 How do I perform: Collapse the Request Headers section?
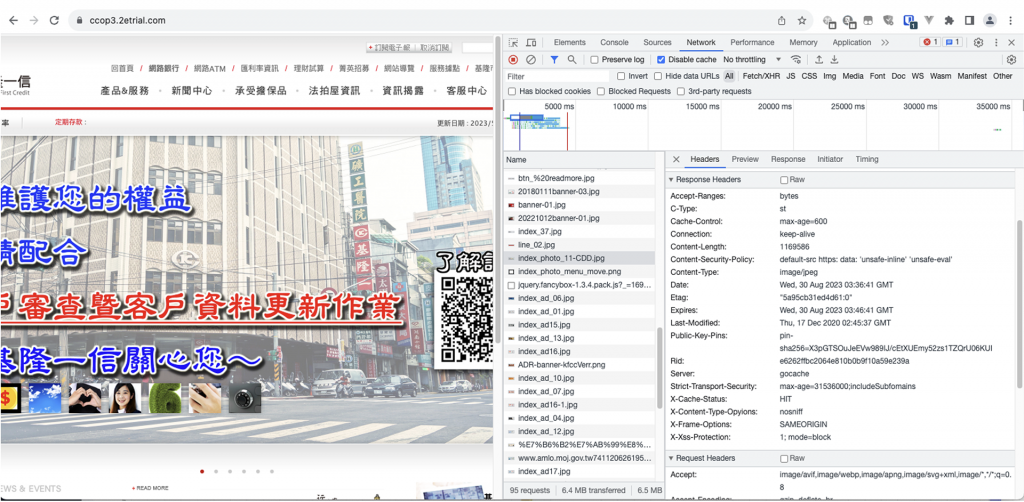(x=671, y=458)
